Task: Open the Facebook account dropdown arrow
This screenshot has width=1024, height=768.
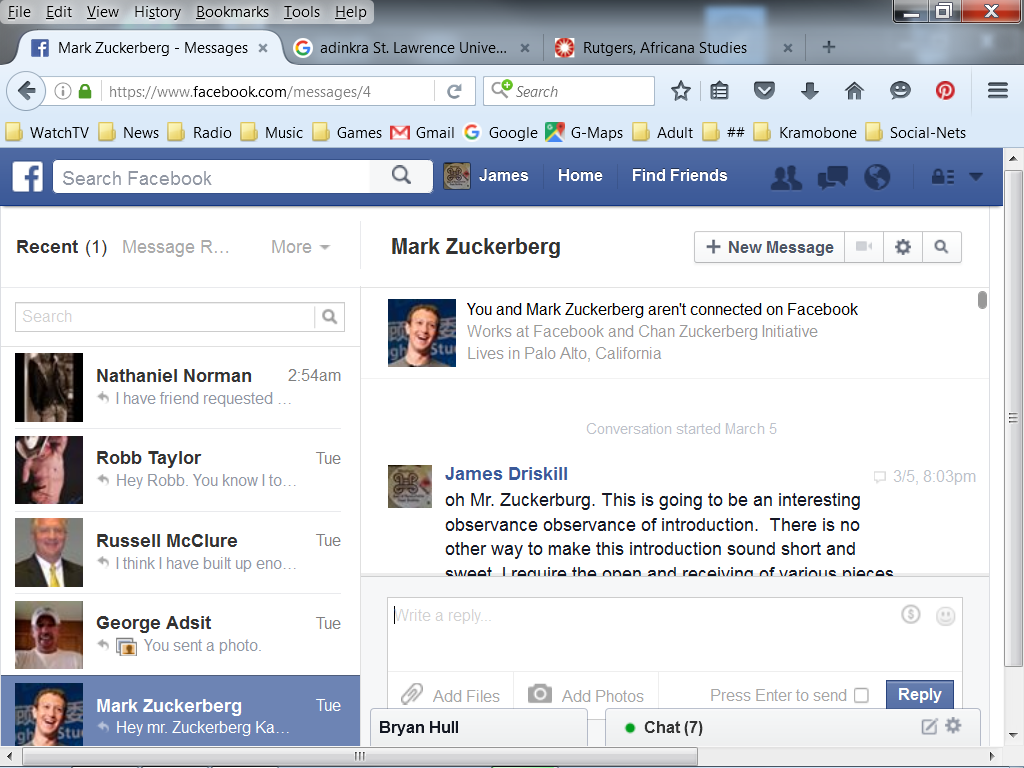Action: [976, 176]
